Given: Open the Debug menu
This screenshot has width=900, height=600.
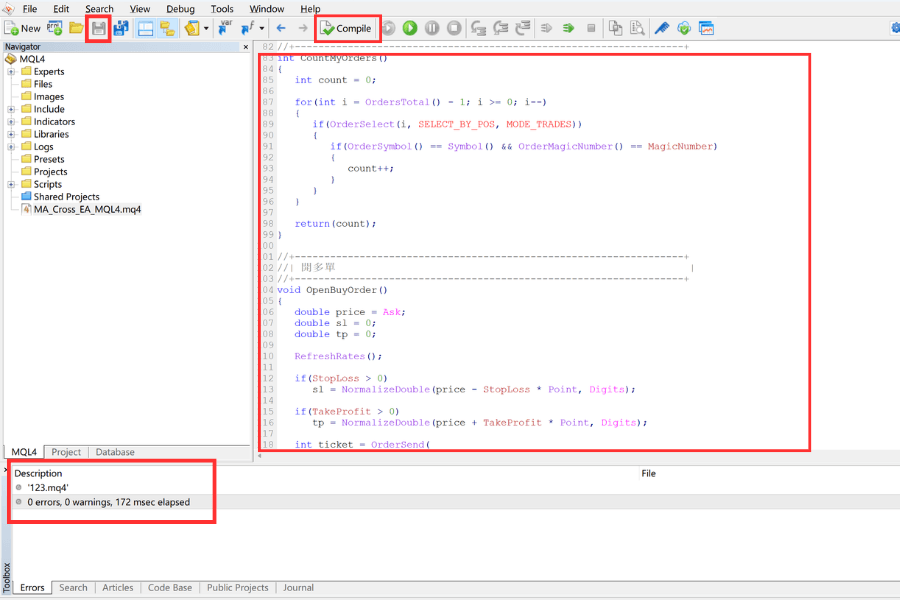Looking at the screenshot, I should point(180,9).
